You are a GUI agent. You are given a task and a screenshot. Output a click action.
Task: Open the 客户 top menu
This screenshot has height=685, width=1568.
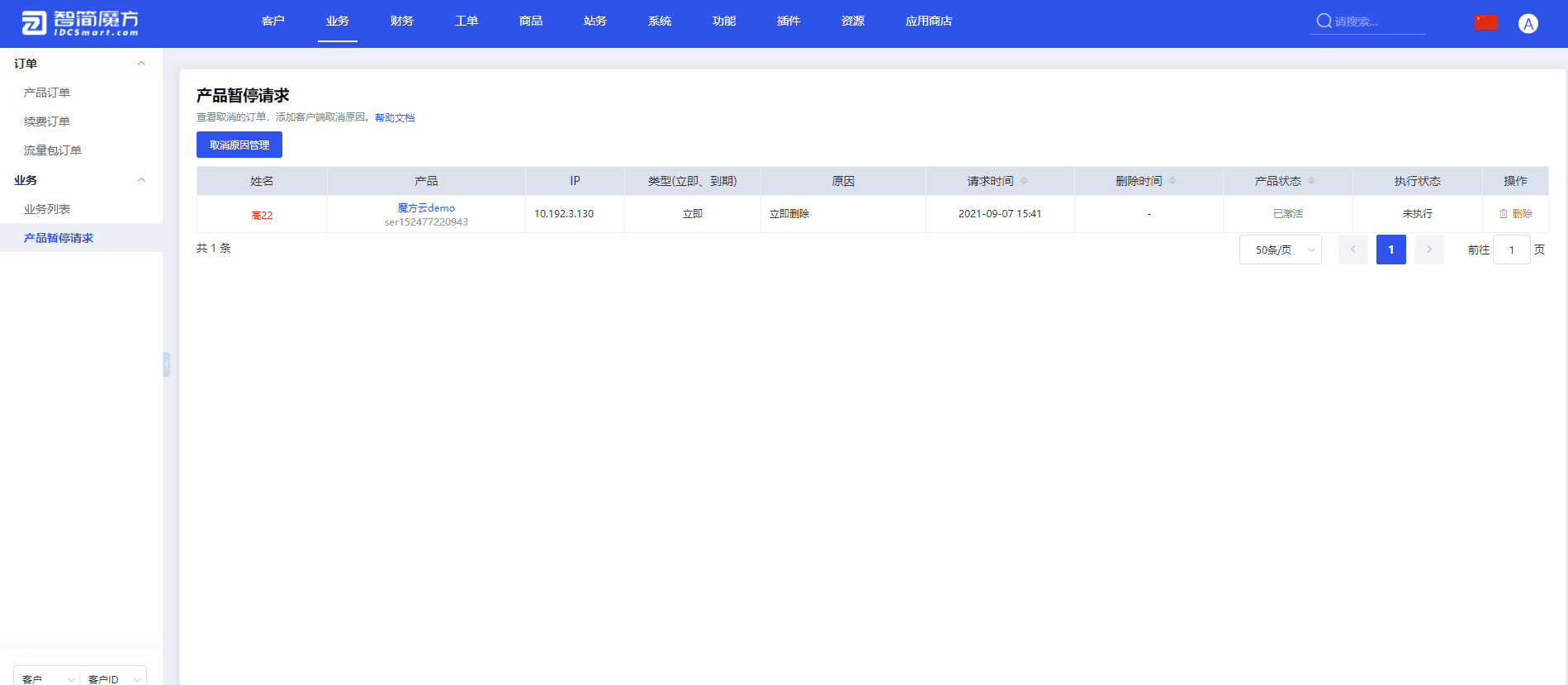[273, 21]
